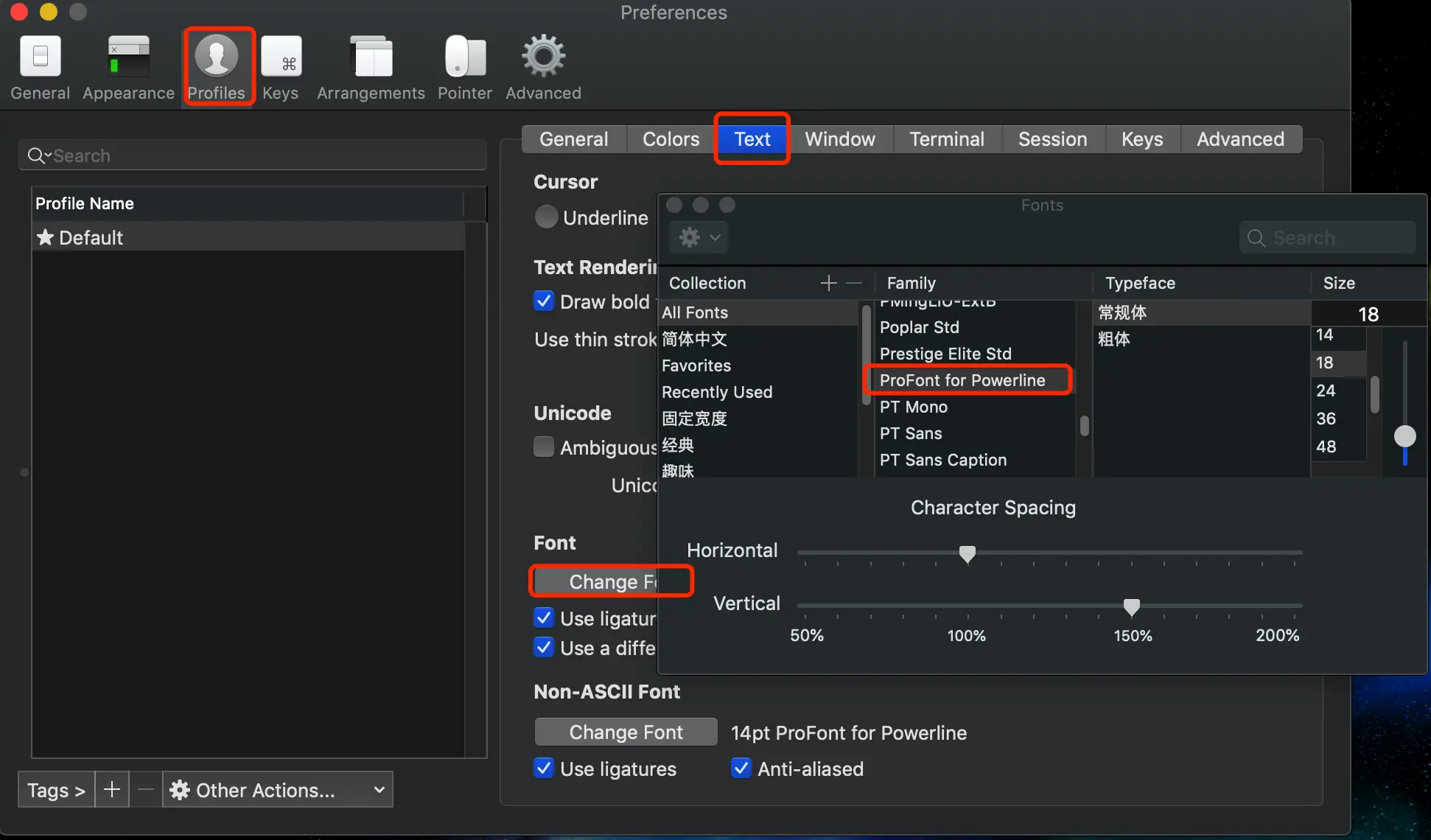Add a font collection with plus icon
Screen dimensions: 1431x840
[828, 283]
